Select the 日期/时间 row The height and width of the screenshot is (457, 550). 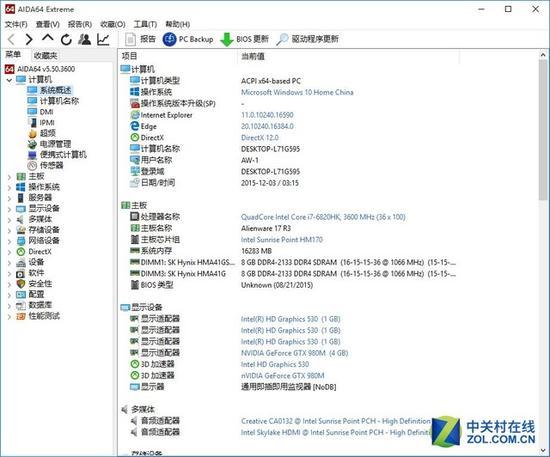[x=214, y=183]
